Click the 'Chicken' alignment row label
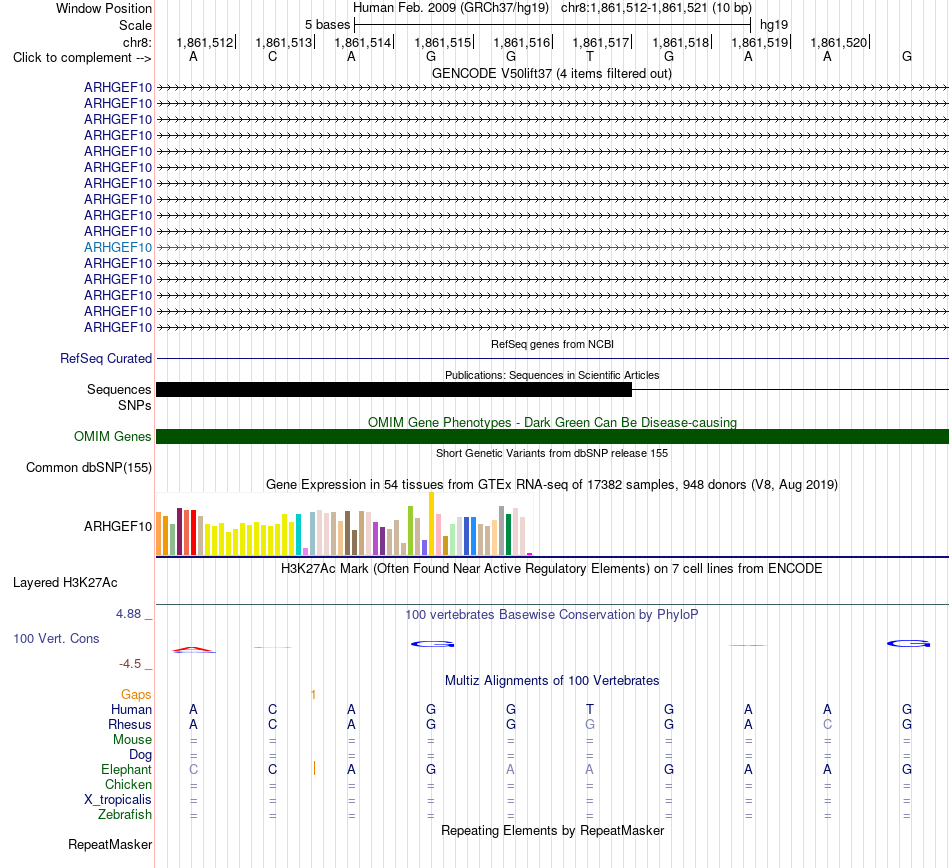The width and height of the screenshot is (950, 868). click(128, 784)
